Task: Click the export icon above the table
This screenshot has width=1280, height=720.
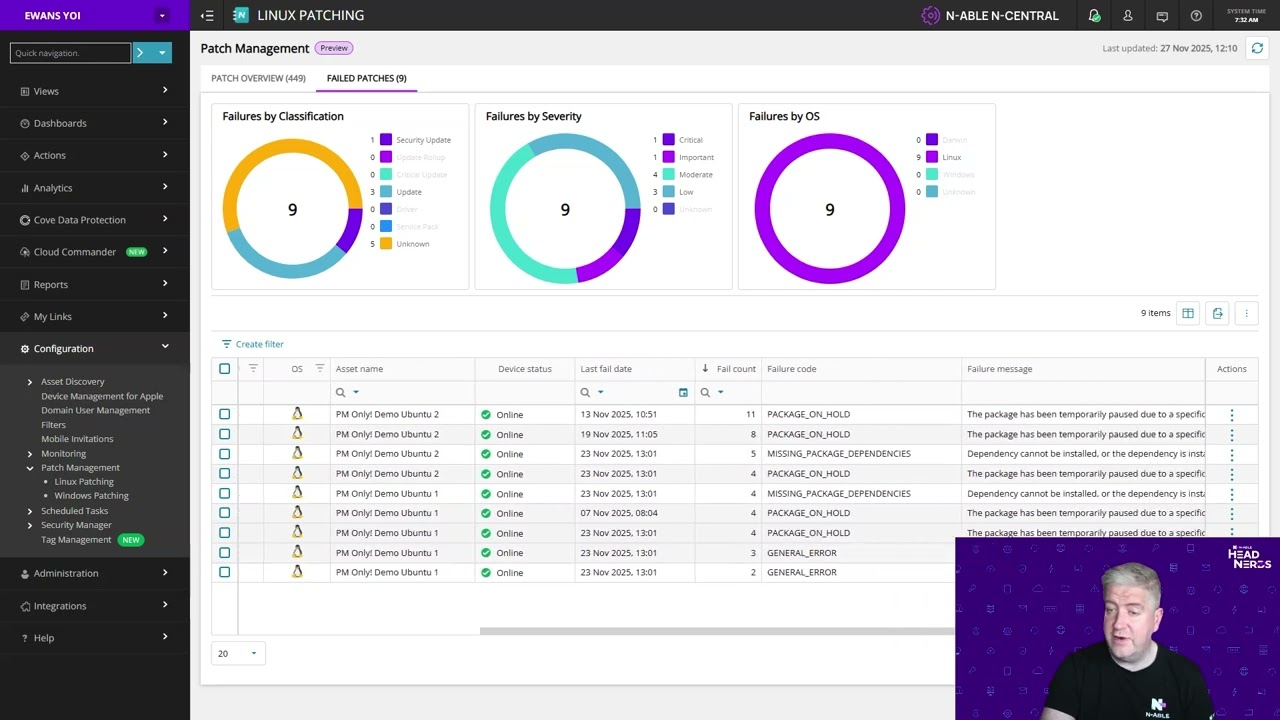Action: click(1217, 313)
